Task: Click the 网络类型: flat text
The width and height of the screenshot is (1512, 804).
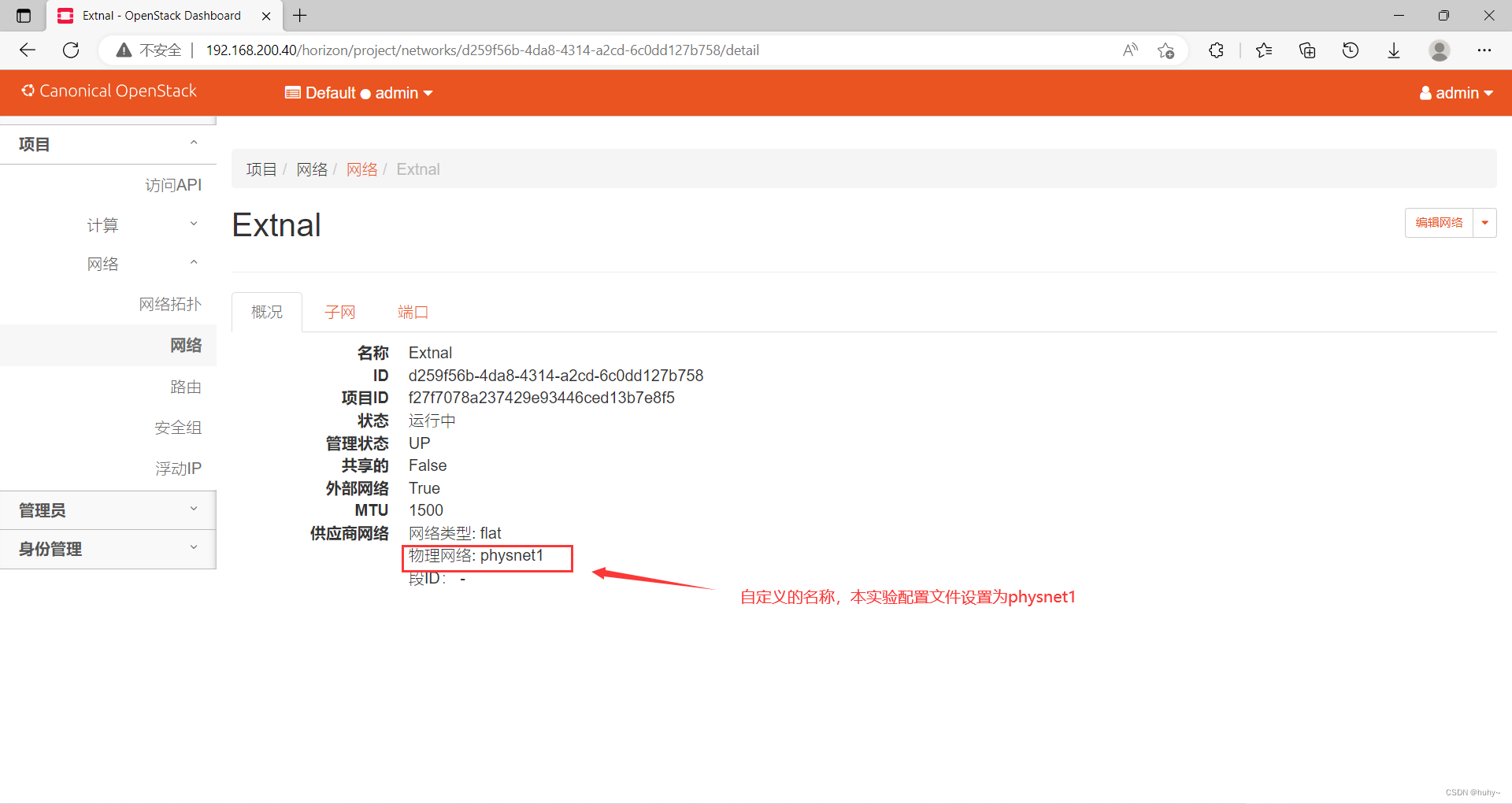Action: 455,533
